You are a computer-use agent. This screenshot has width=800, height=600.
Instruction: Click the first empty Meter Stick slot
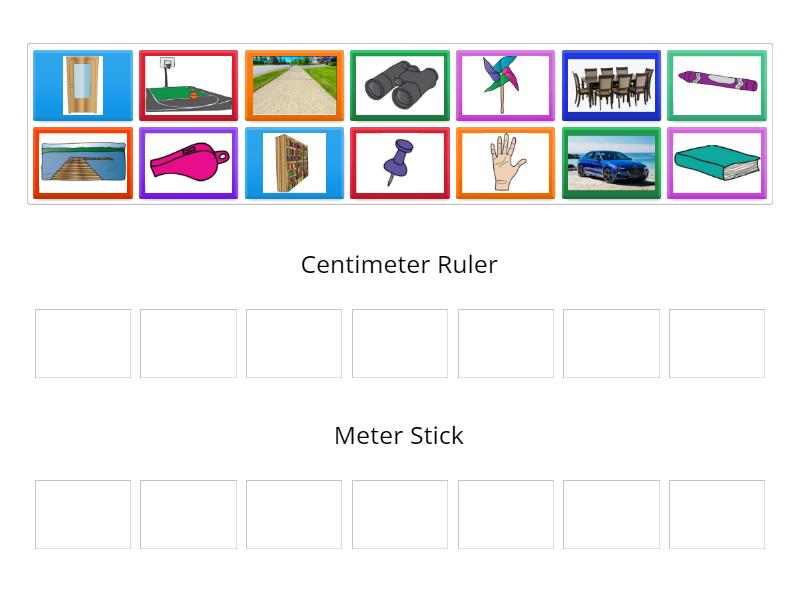coord(83,514)
